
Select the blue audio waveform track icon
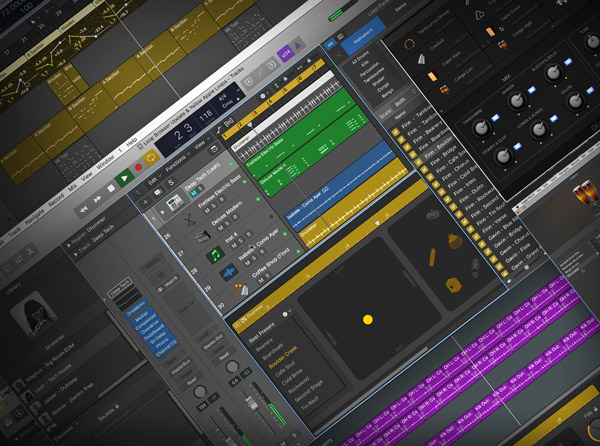(x=229, y=273)
